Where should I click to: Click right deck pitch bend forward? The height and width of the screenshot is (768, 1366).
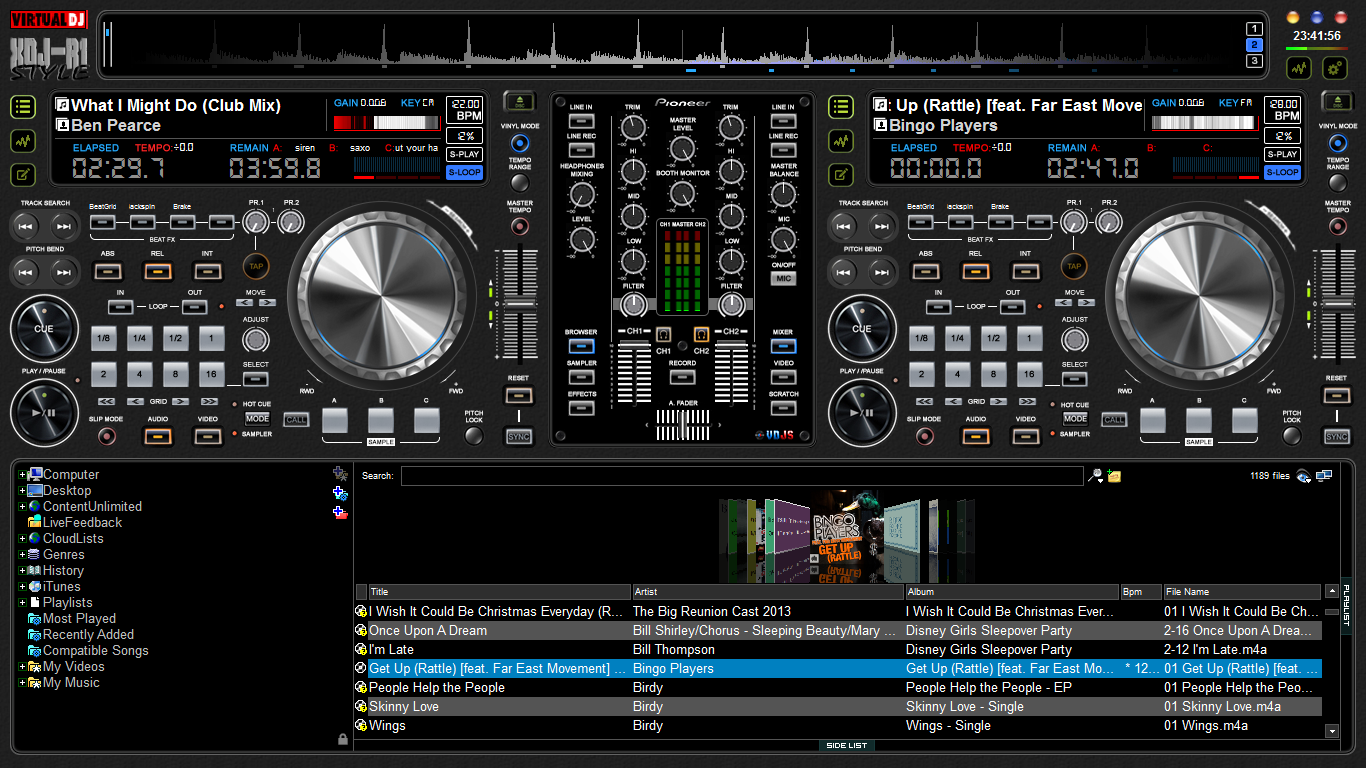click(x=882, y=271)
